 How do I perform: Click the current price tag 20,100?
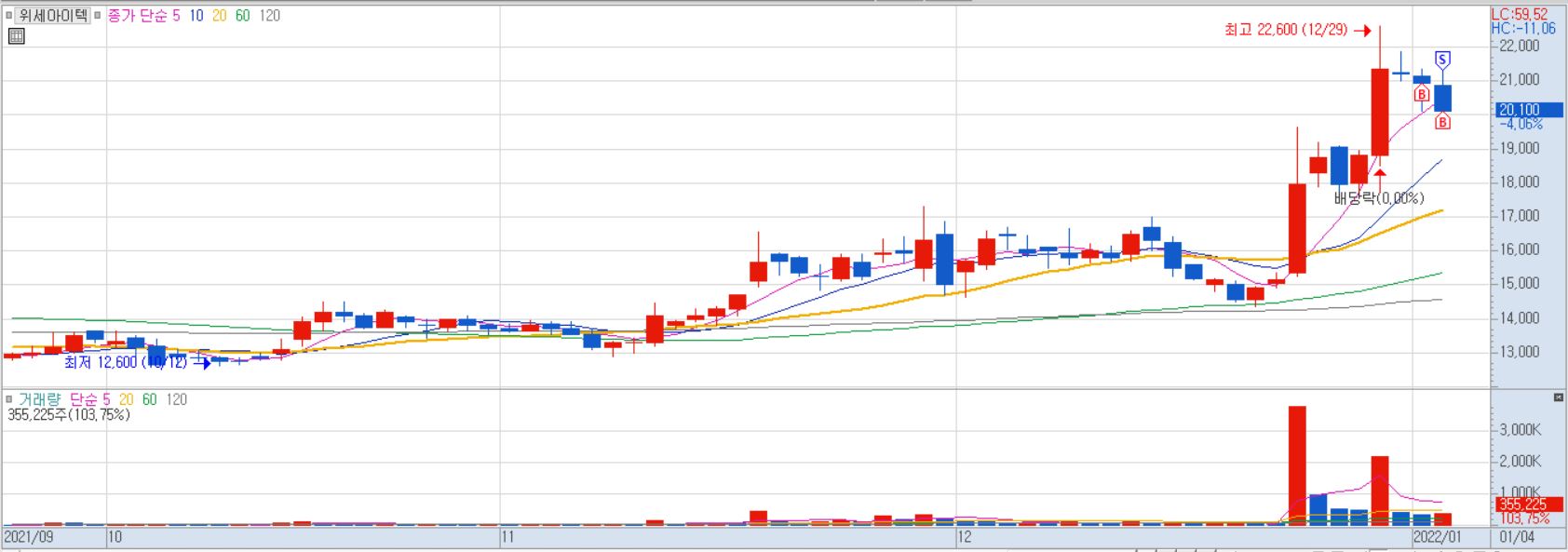click(1529, 110)
